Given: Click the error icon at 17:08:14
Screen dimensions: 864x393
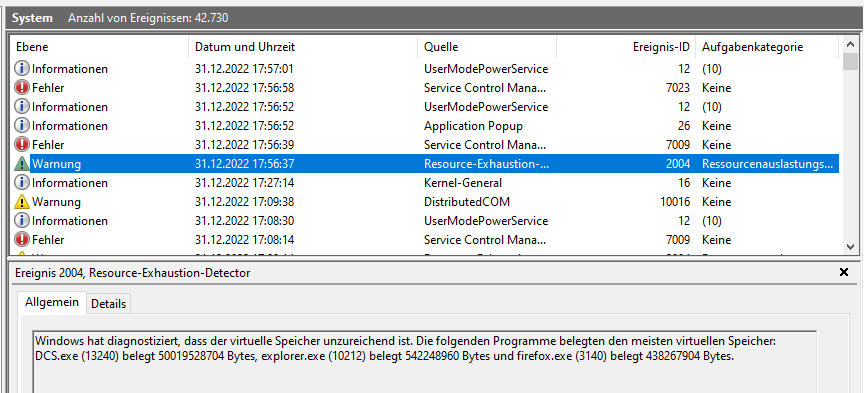Looking at the screenshot, I should pos(21,240).
